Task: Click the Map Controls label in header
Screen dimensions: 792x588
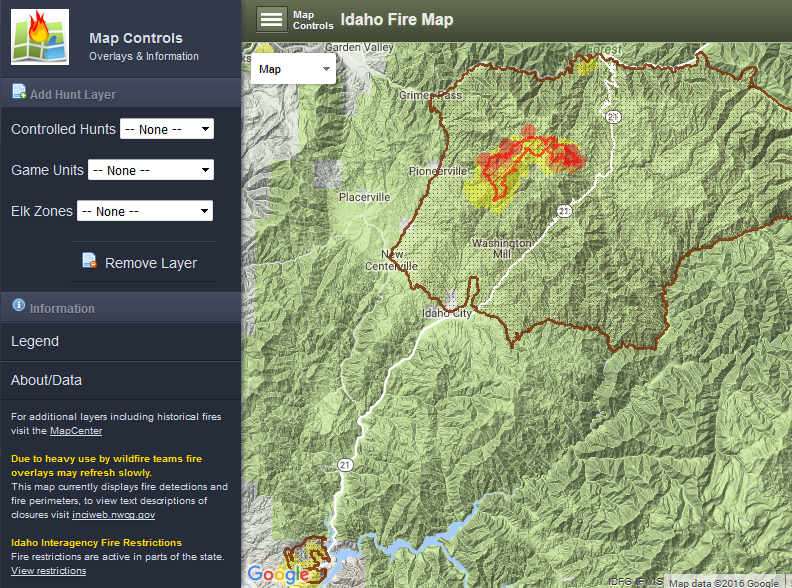Action: pos(313,20)
